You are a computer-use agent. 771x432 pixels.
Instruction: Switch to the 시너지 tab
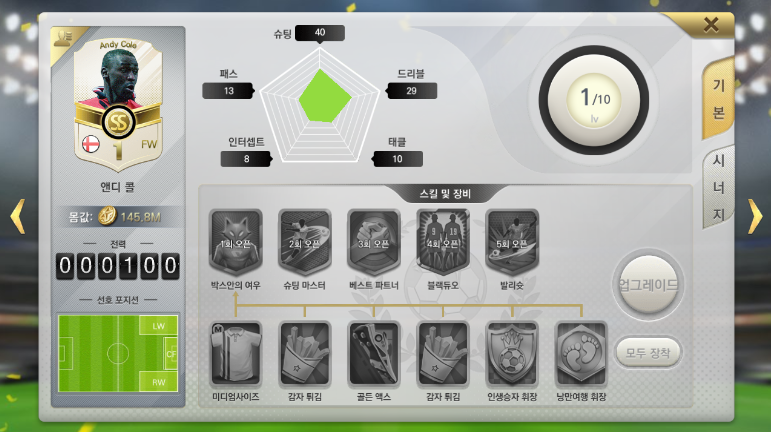pyautogui.click(x=718, y=187)
